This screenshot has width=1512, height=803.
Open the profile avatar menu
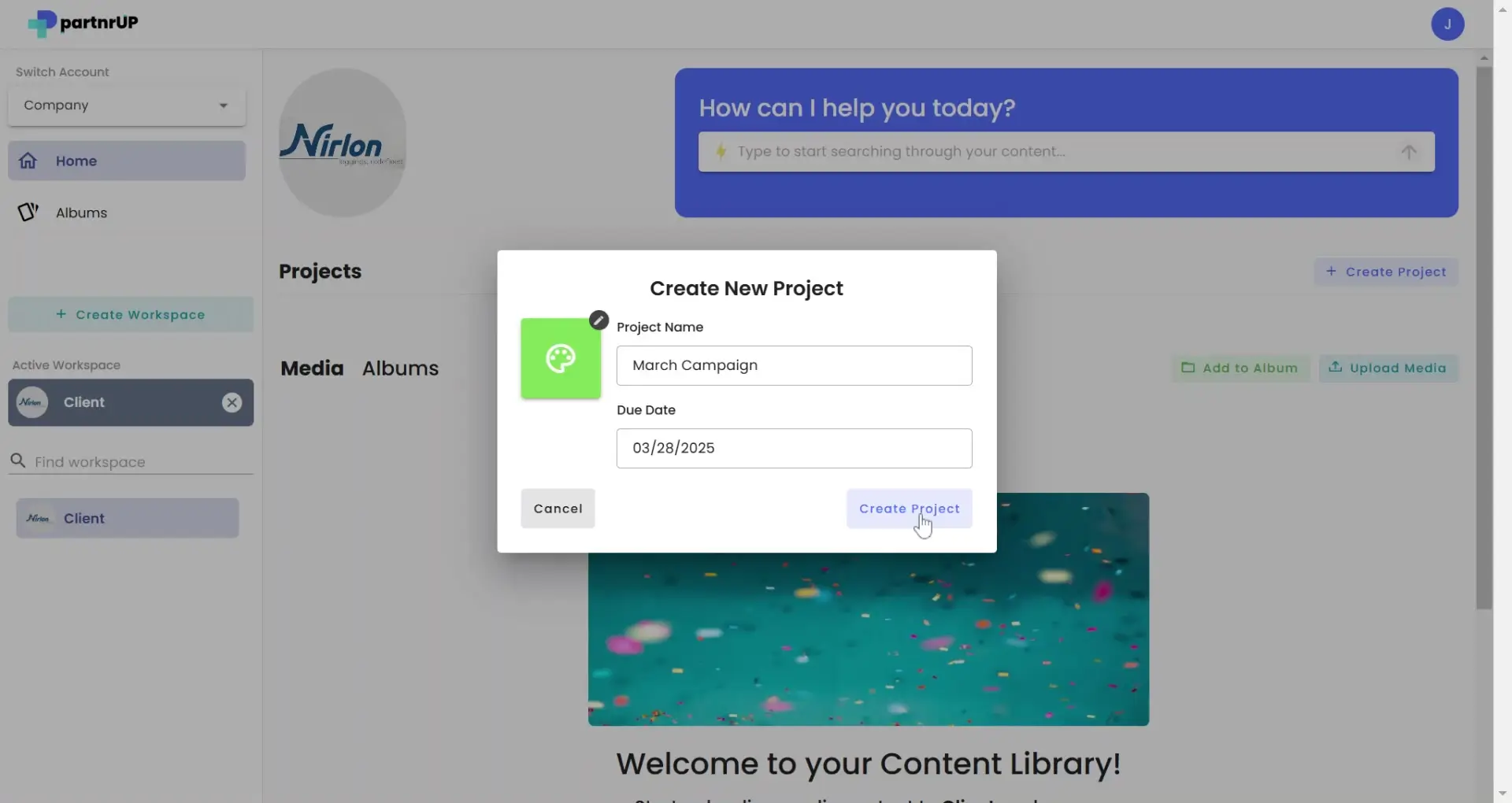(x=1448, y=24)
